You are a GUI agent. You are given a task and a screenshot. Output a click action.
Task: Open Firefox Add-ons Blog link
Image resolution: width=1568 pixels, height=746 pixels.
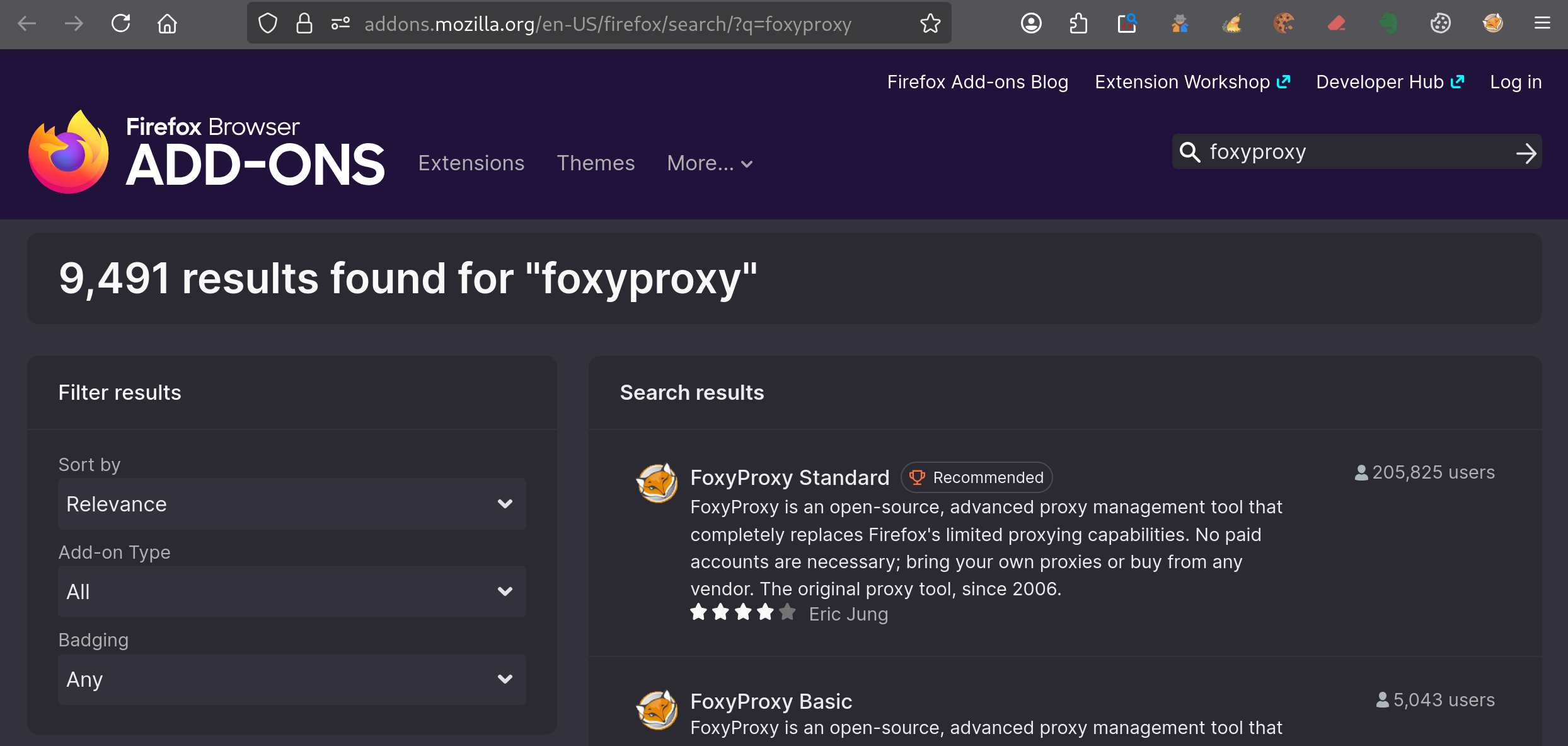point(977,82)
